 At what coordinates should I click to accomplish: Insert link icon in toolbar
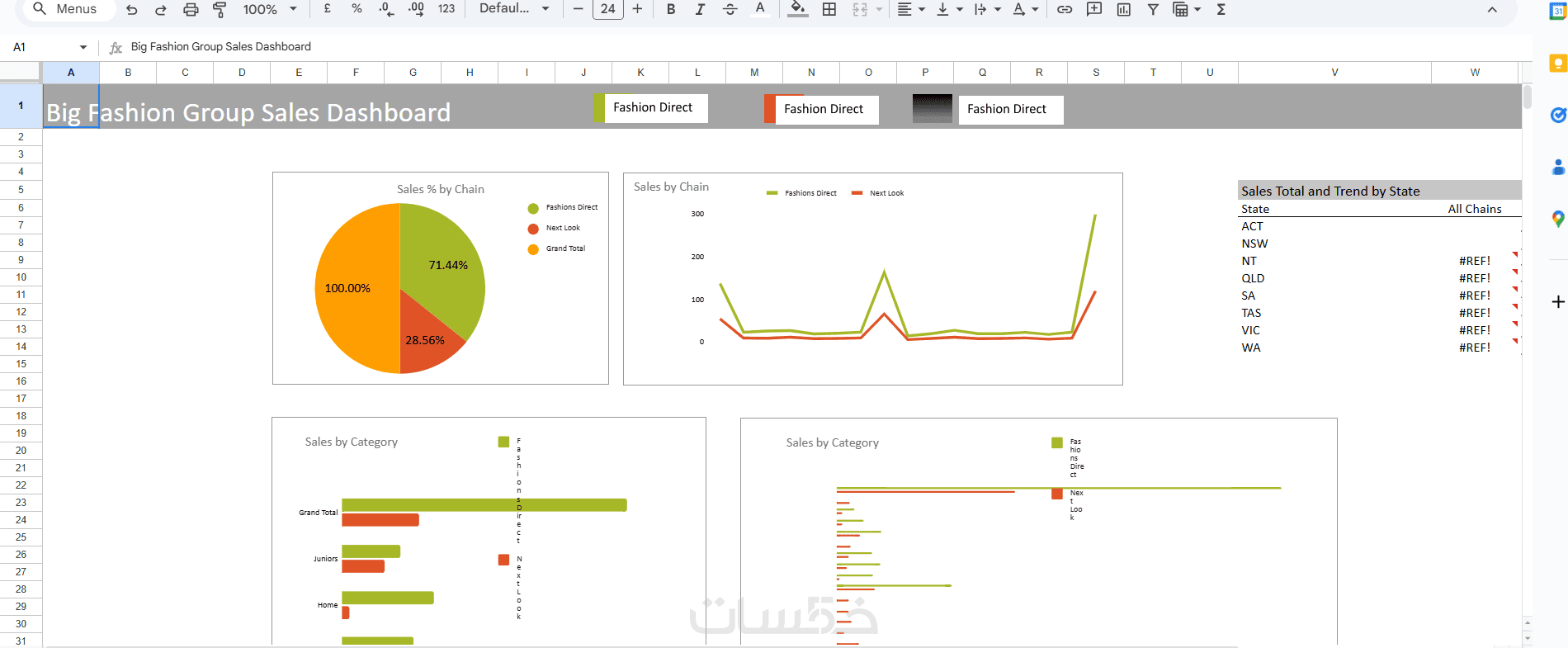[x=1065, y=9]
